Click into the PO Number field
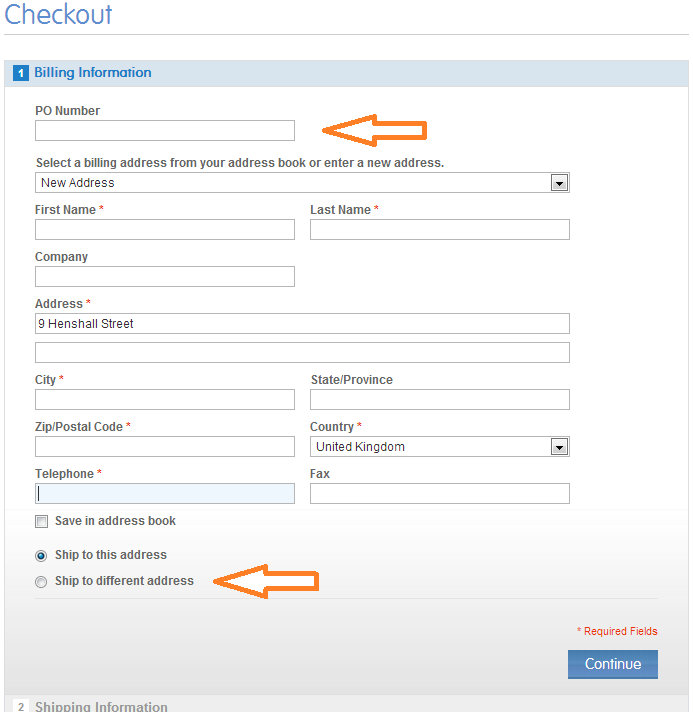The width and height of the screenshot is (693, 712). tap(165, 130)
